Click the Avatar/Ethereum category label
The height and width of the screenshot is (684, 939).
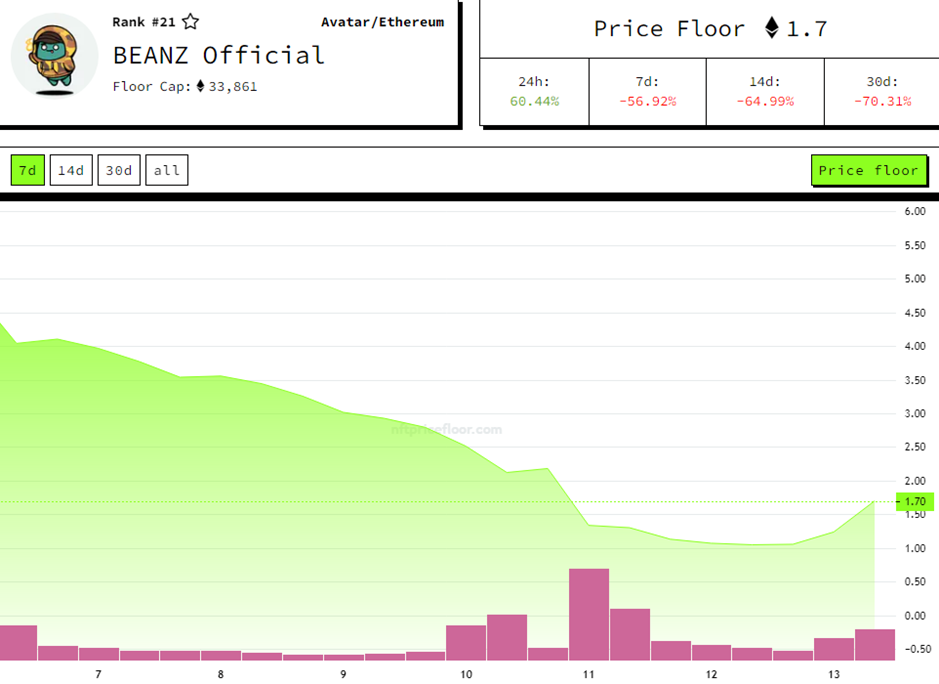point(383,22)
